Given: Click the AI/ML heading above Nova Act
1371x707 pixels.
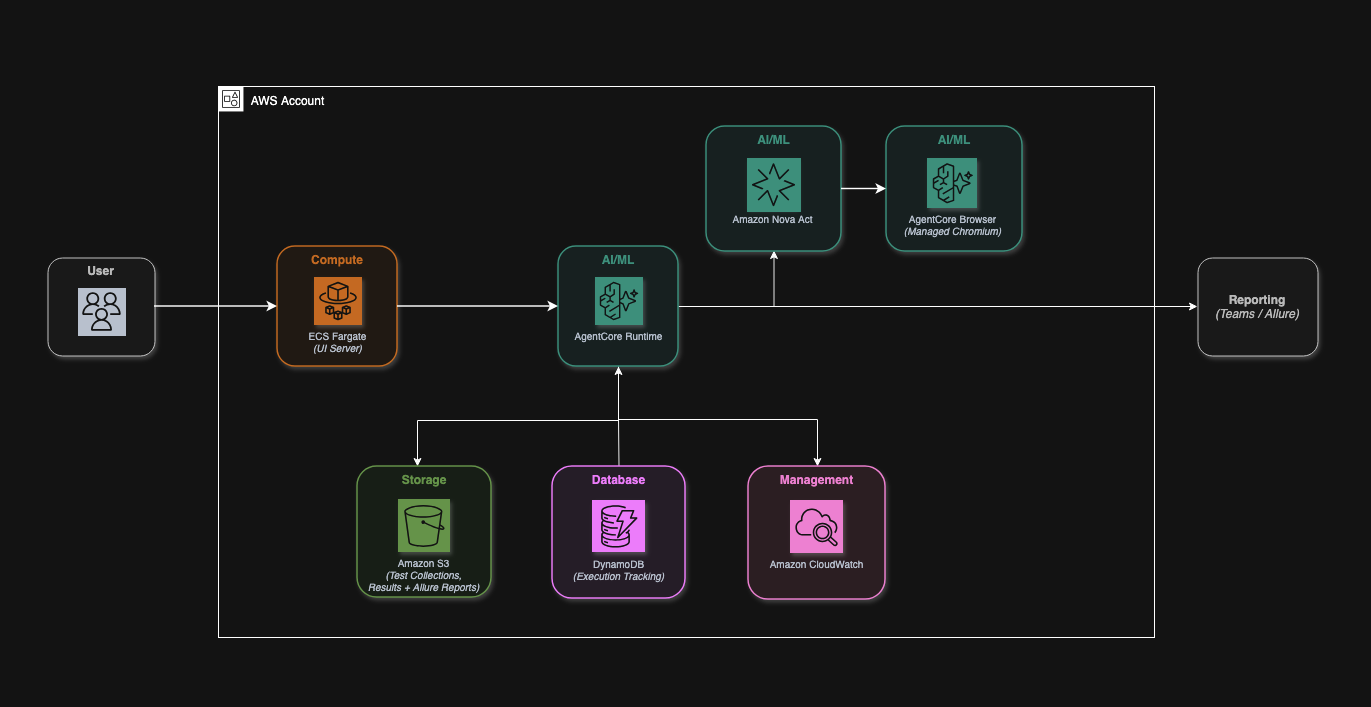Looking at the screenshot, I should 773,140.
